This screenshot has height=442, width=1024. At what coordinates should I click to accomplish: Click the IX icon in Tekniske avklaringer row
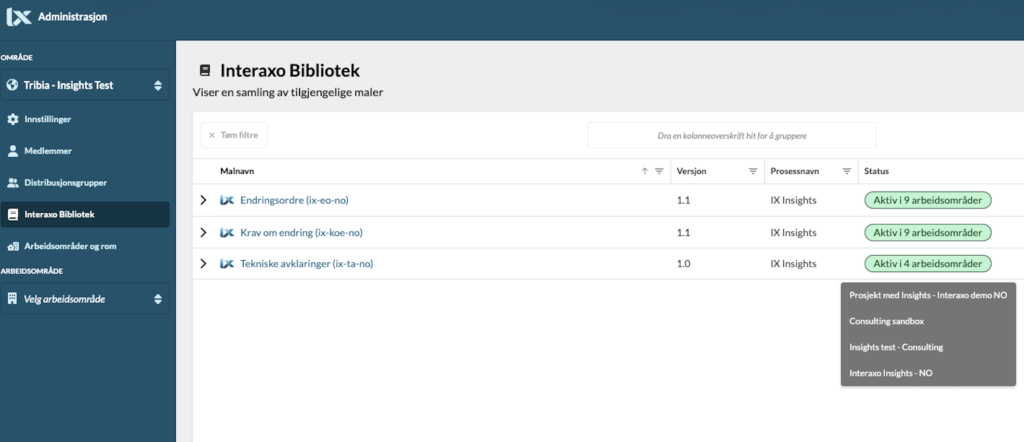pos(227,264)
